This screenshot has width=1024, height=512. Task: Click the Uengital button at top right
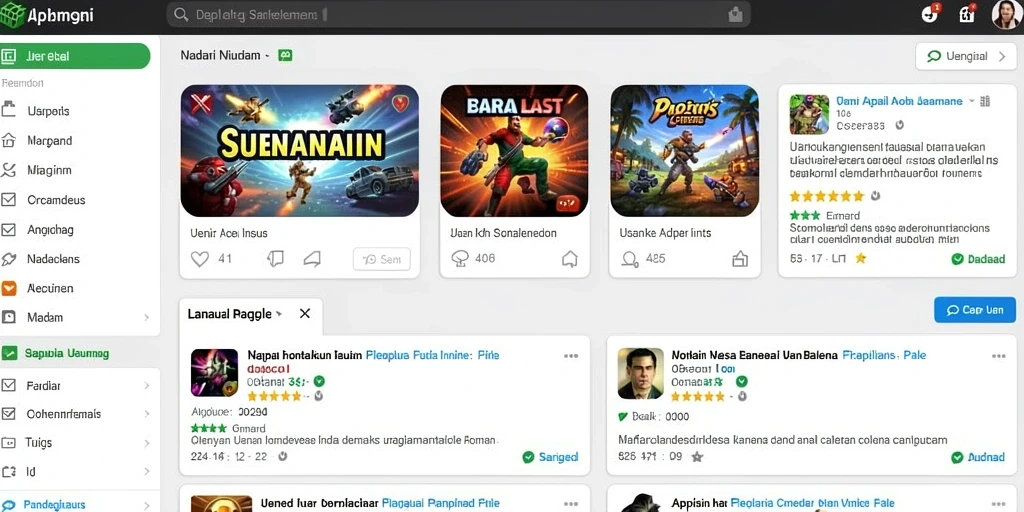click(965, 56)
